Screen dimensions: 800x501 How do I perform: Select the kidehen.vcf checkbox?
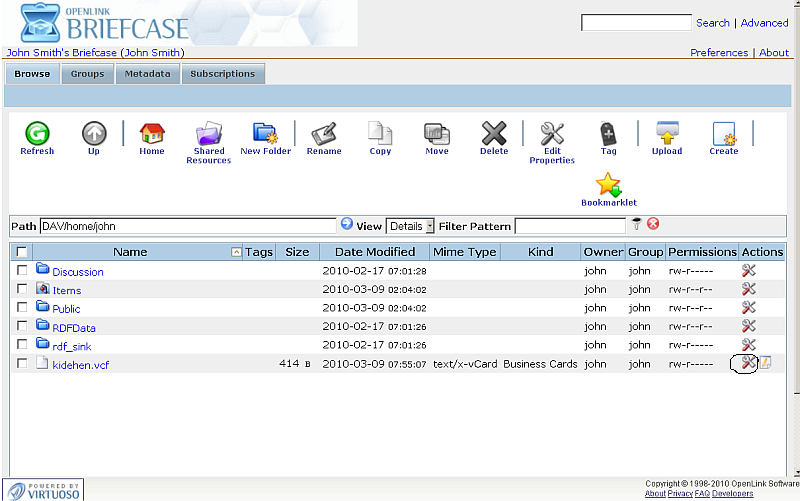[22, 364]
